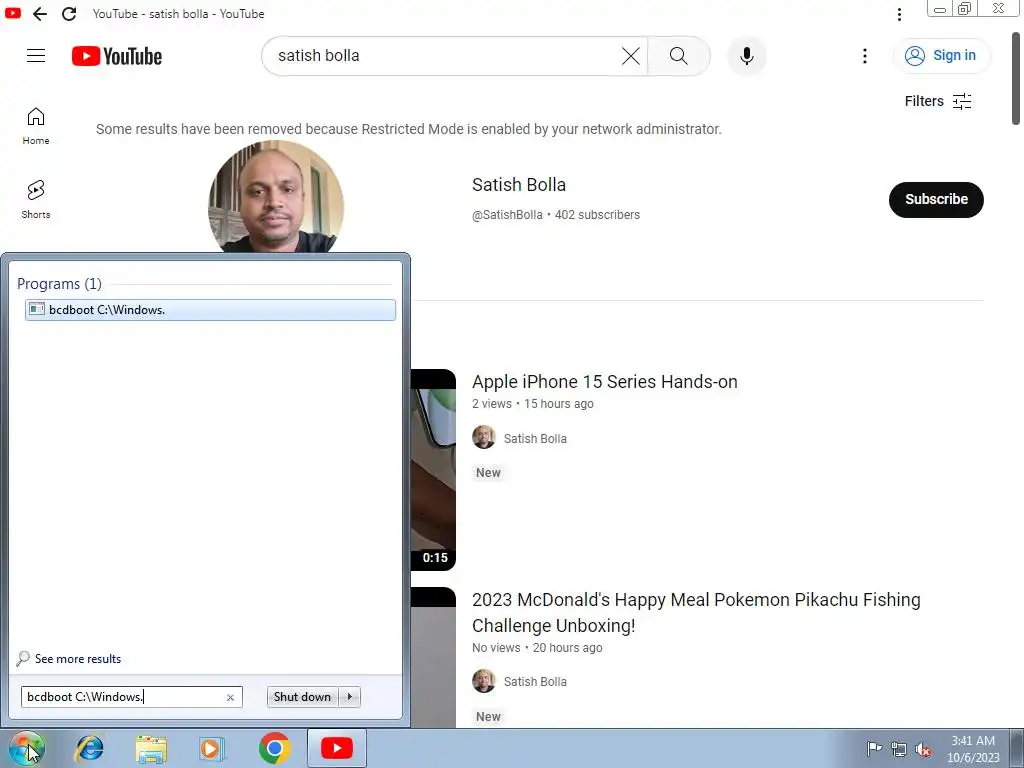Open Satish Bolla channel avatar
The image size is (1024, 768).
click(276, 197)
